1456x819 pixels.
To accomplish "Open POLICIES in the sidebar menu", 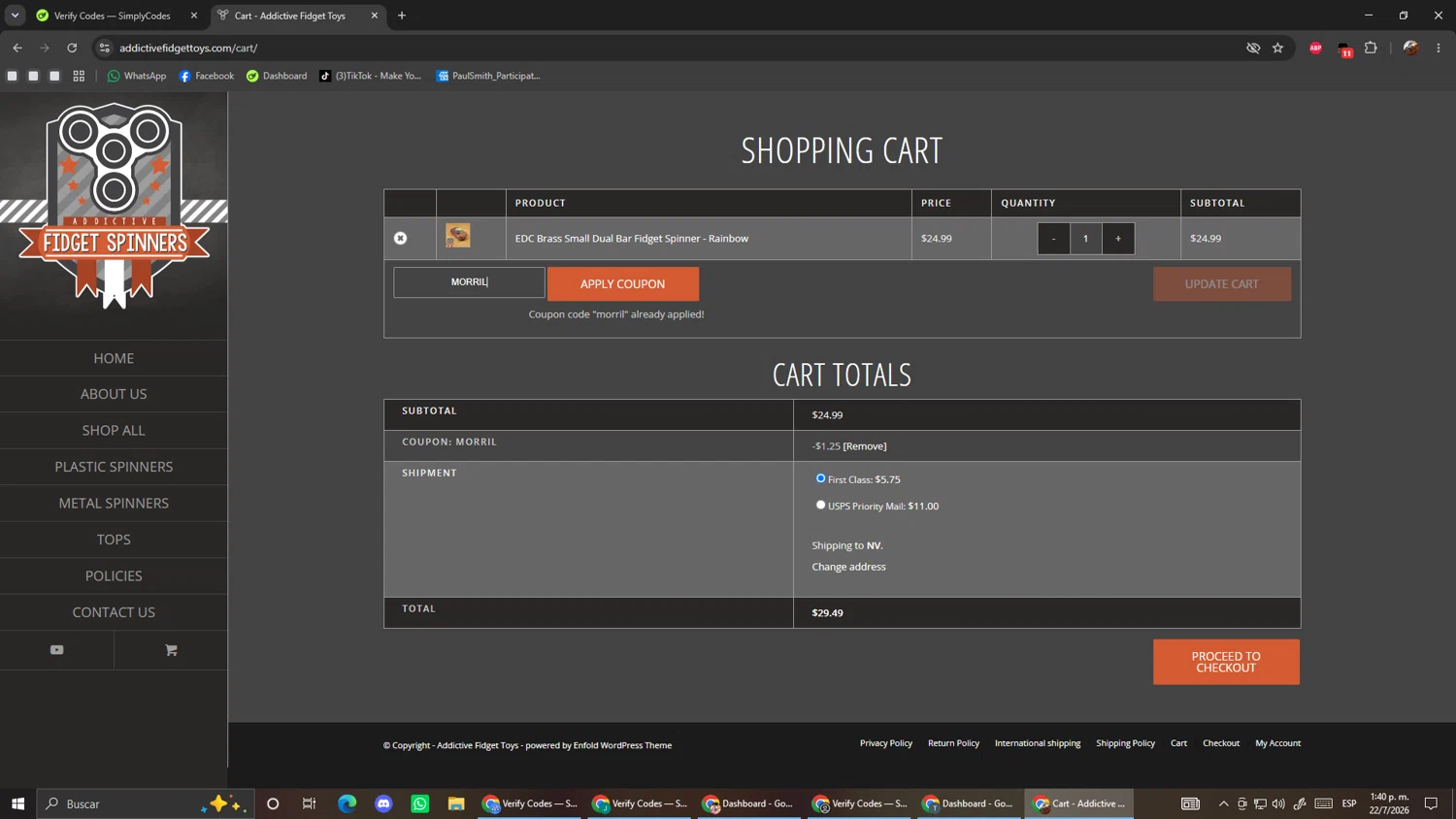I will tap(114, 575).
